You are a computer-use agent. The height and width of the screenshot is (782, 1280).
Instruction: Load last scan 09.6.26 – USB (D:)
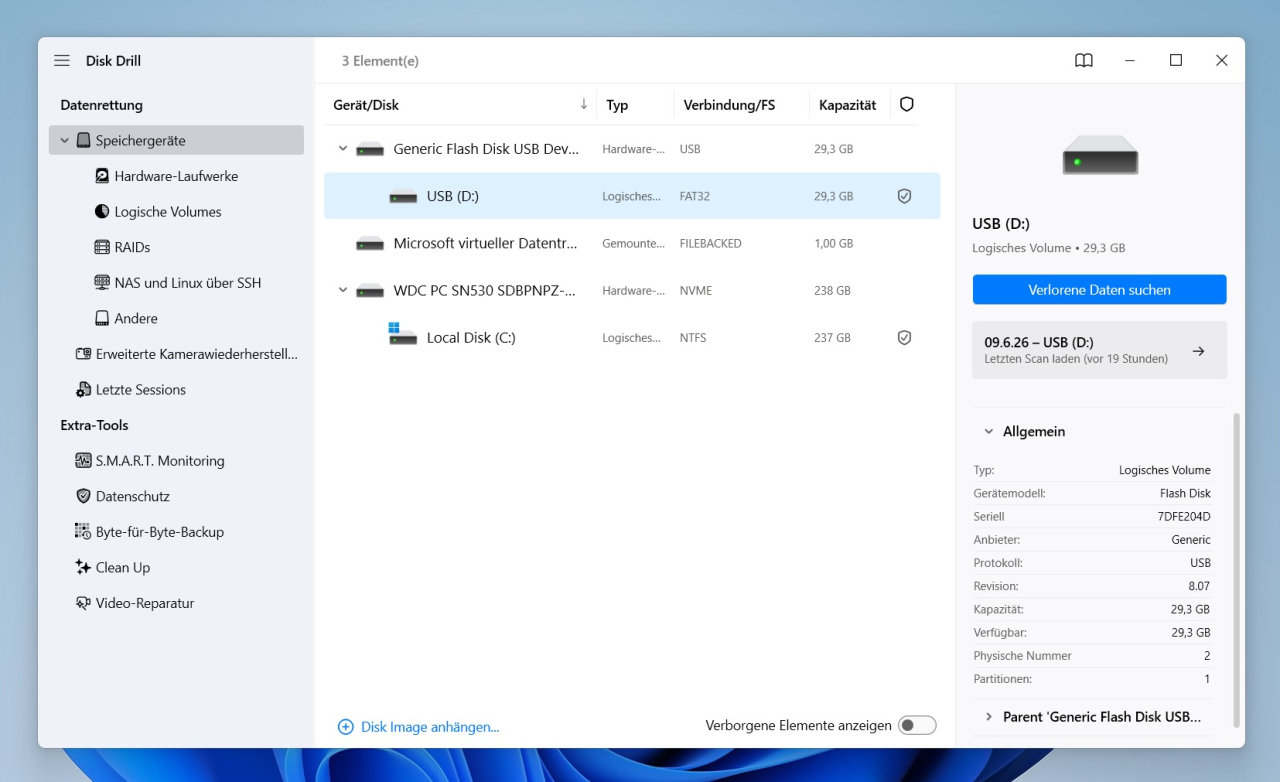coord(1099,350)
